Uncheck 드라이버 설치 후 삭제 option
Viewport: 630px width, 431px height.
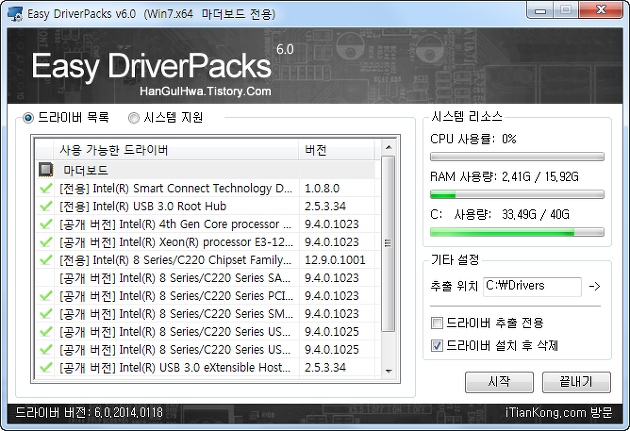coord(437,345)
